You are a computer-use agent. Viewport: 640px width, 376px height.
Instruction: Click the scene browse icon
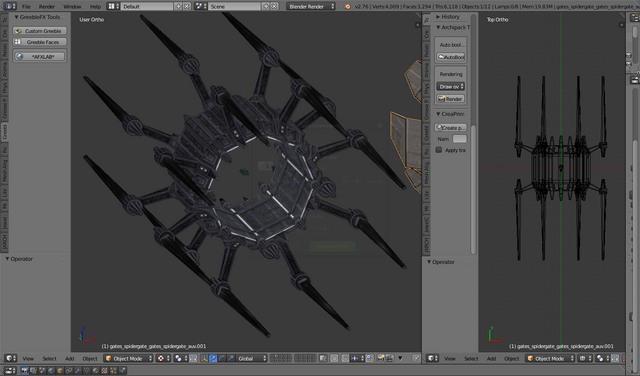coord(200,6)
